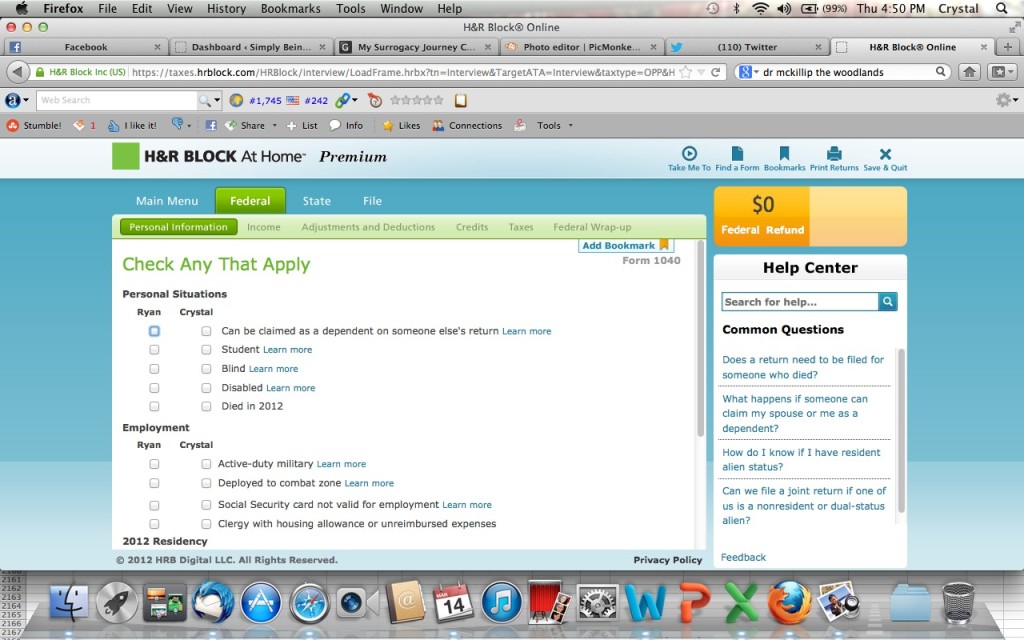Star this page in the URL bar
The width and height of the screenshot is (1024, 640).
click(686, 72)
